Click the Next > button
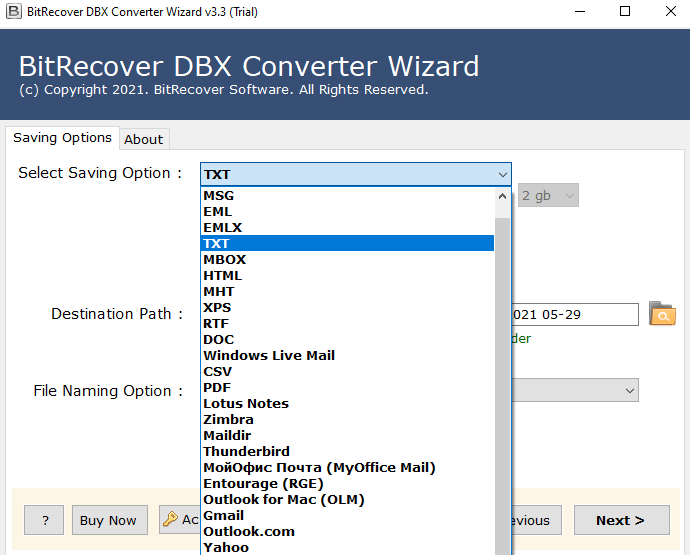Image resolution: width=690 pixels, height=555 pixels. point(621,520)
